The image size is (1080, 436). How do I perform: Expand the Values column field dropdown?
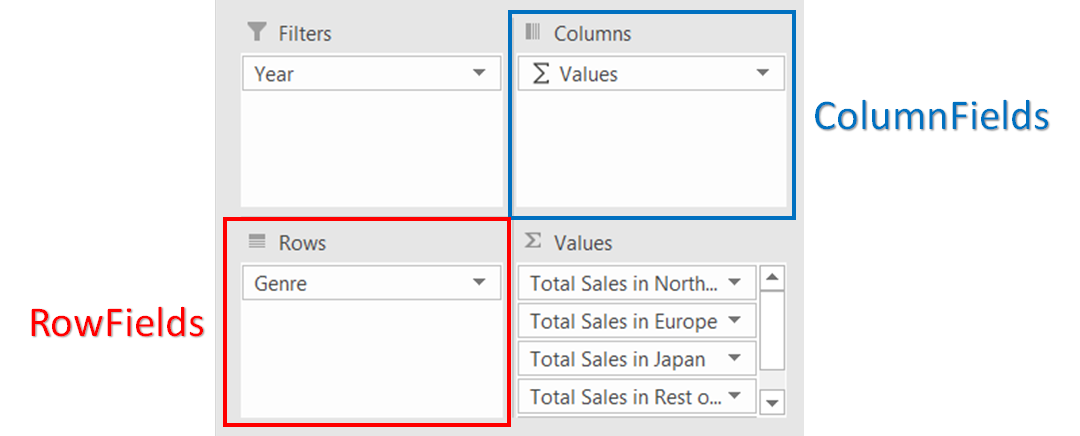click(x=763, y=74)
